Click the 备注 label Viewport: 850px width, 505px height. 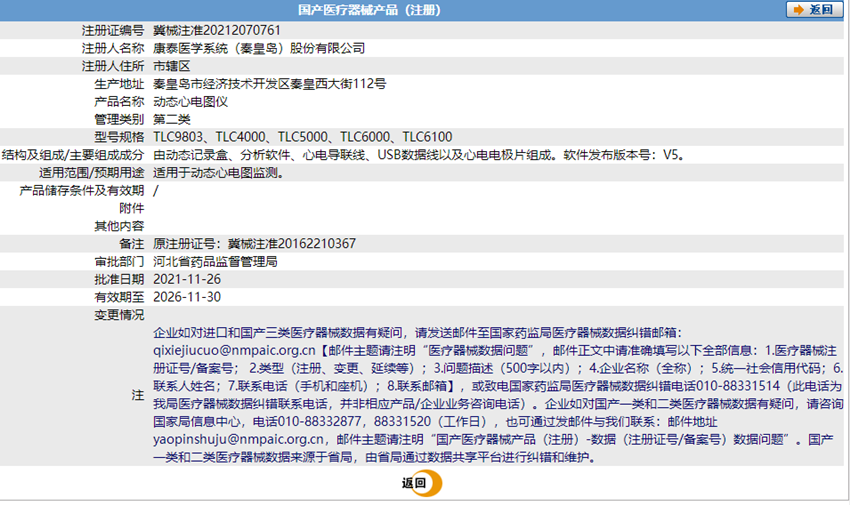tap(132, 244)
